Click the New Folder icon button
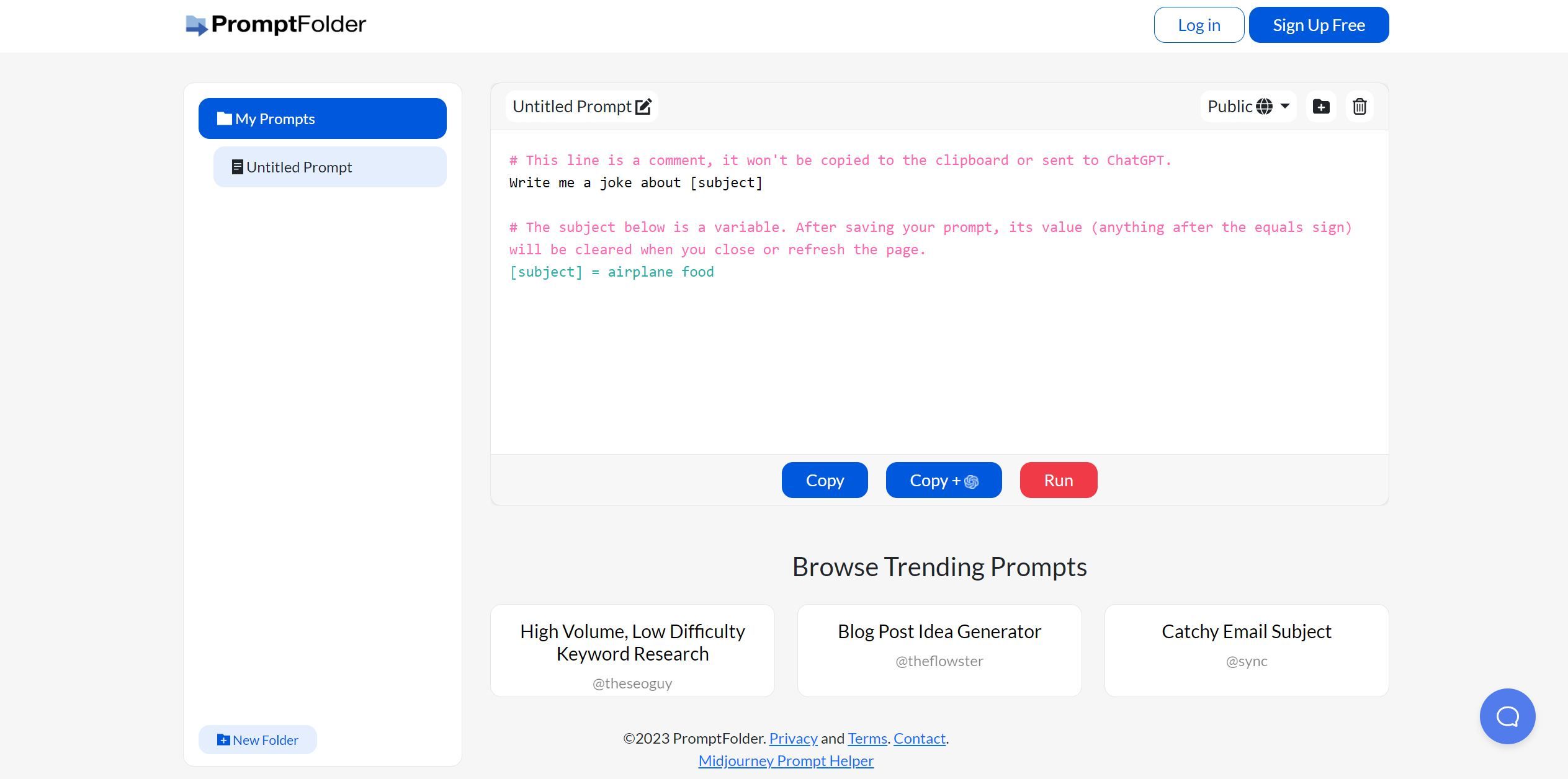Screen dimensions: 1568x779 [223, 740]
